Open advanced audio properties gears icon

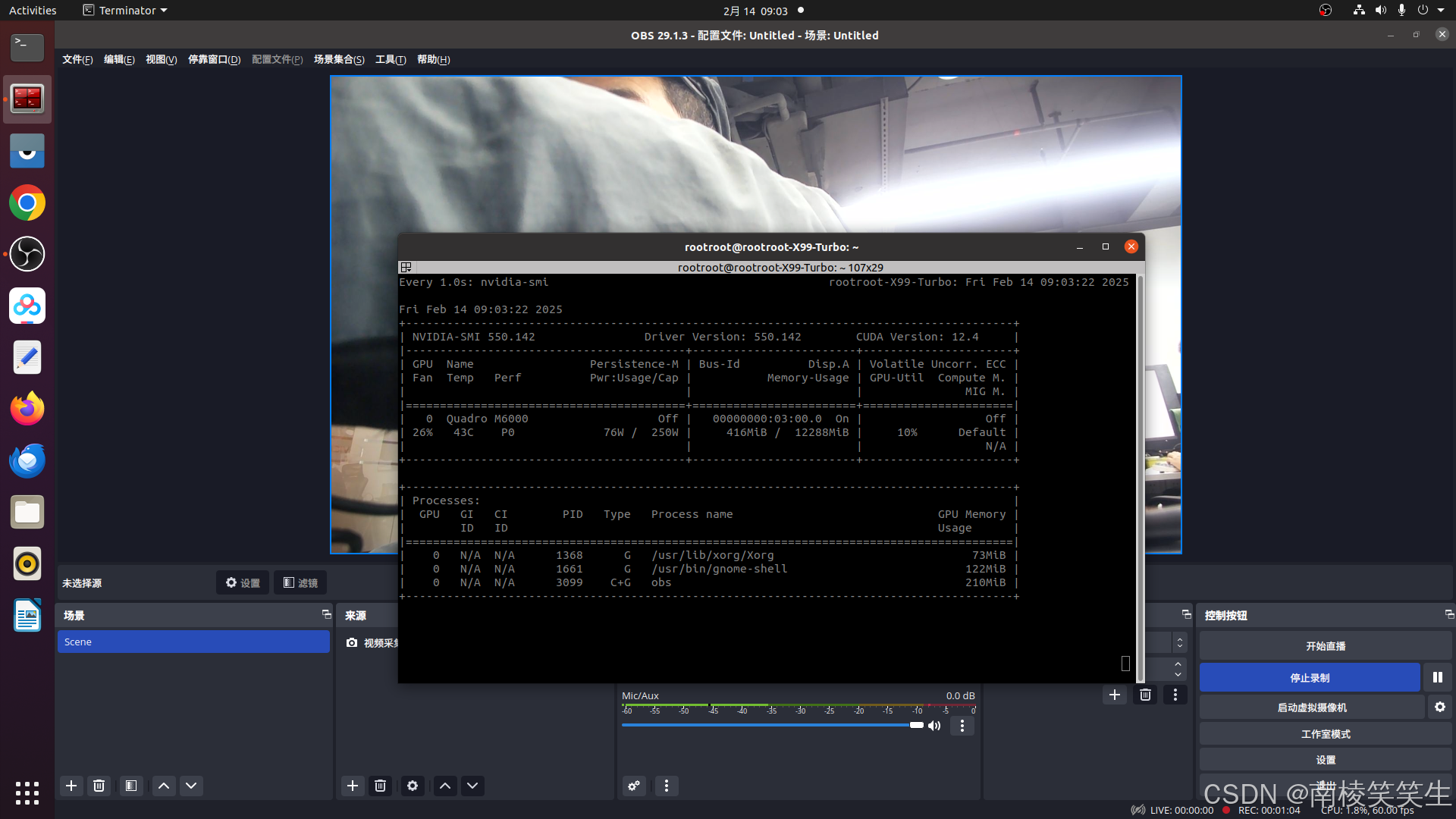634,786
